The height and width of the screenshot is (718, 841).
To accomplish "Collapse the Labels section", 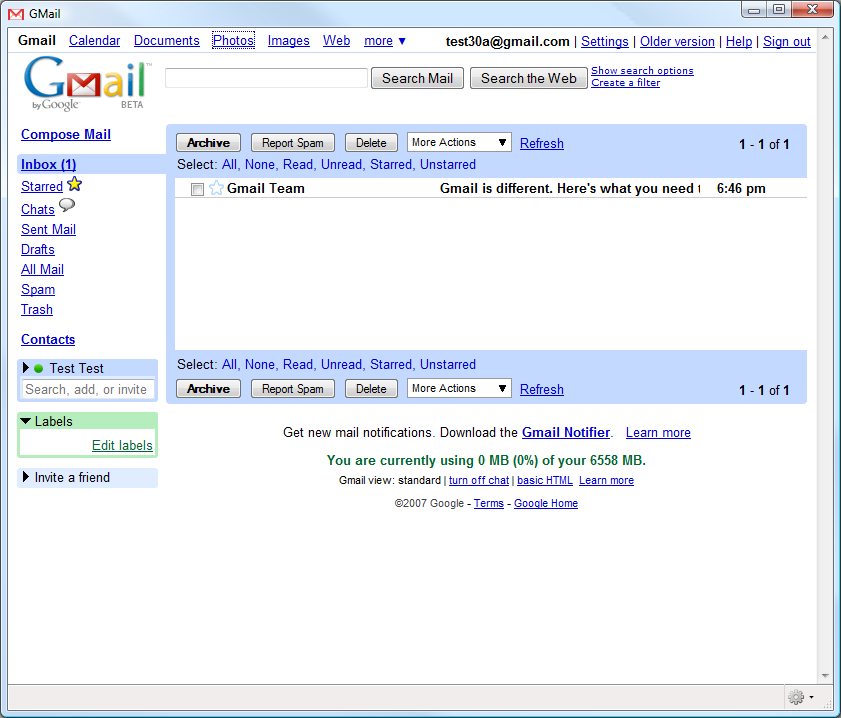I will click(25, 421).
